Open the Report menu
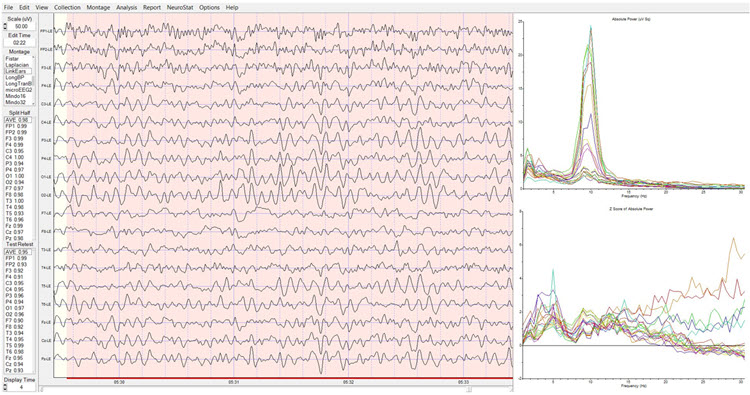This screenshot has height=395, width=750. tap(152, 8)
